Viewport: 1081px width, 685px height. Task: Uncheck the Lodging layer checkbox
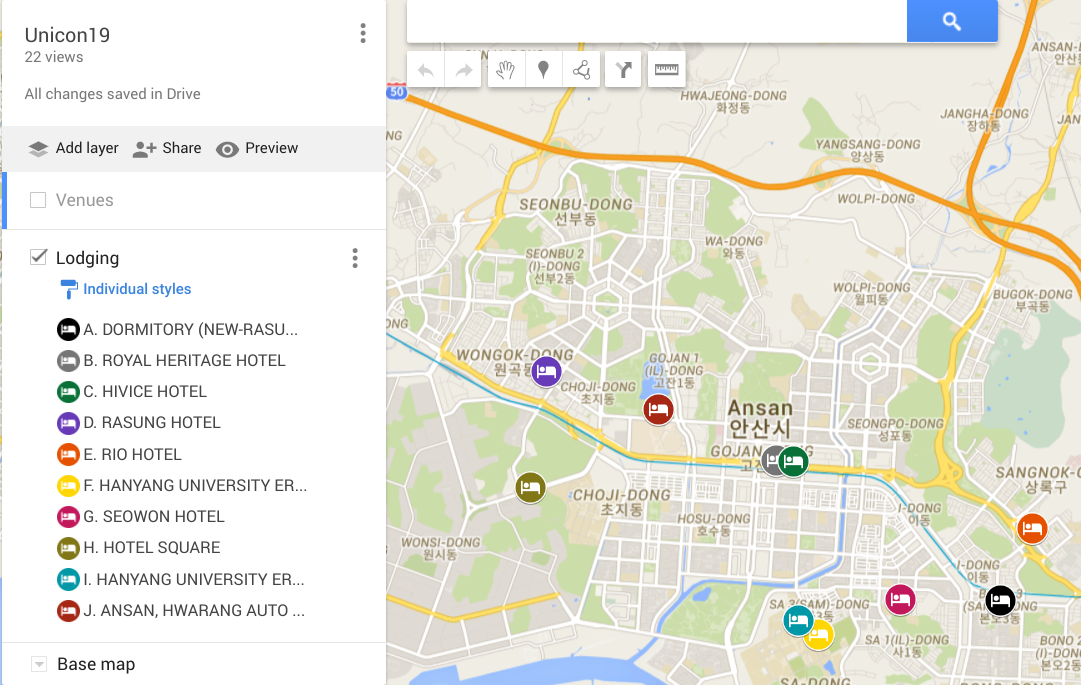[x=38, y=257]
